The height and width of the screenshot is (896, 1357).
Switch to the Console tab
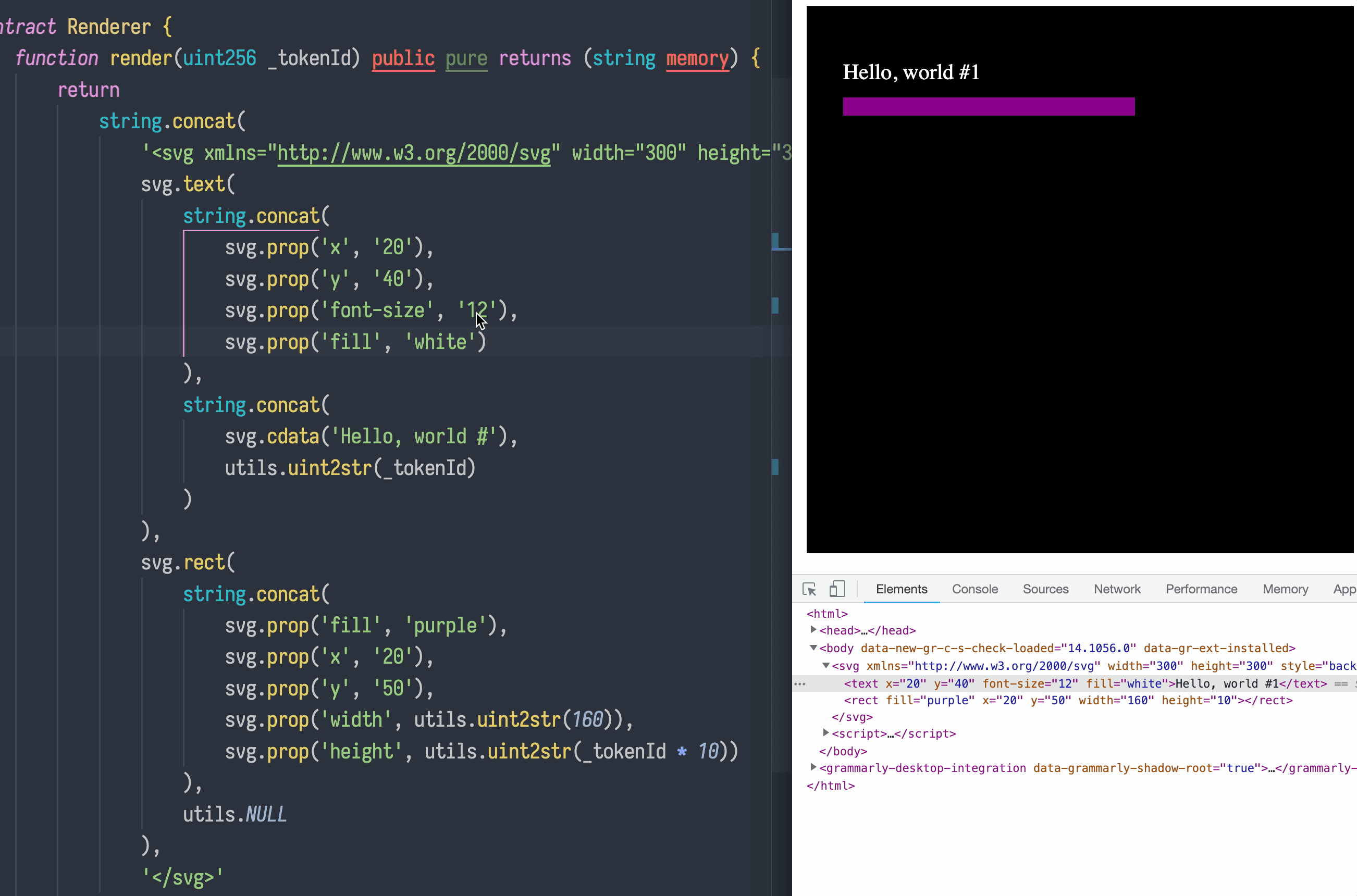974,589
